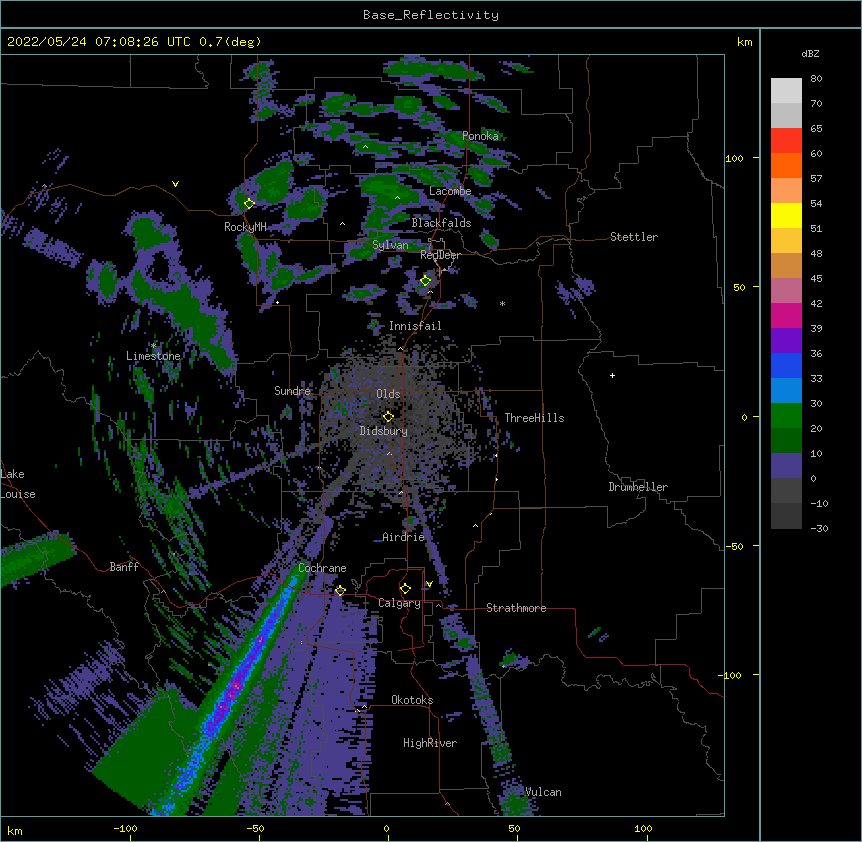
Task: Click the 80 value on dBZ legend
Action: pyautogui.click(x=816, y=79)
